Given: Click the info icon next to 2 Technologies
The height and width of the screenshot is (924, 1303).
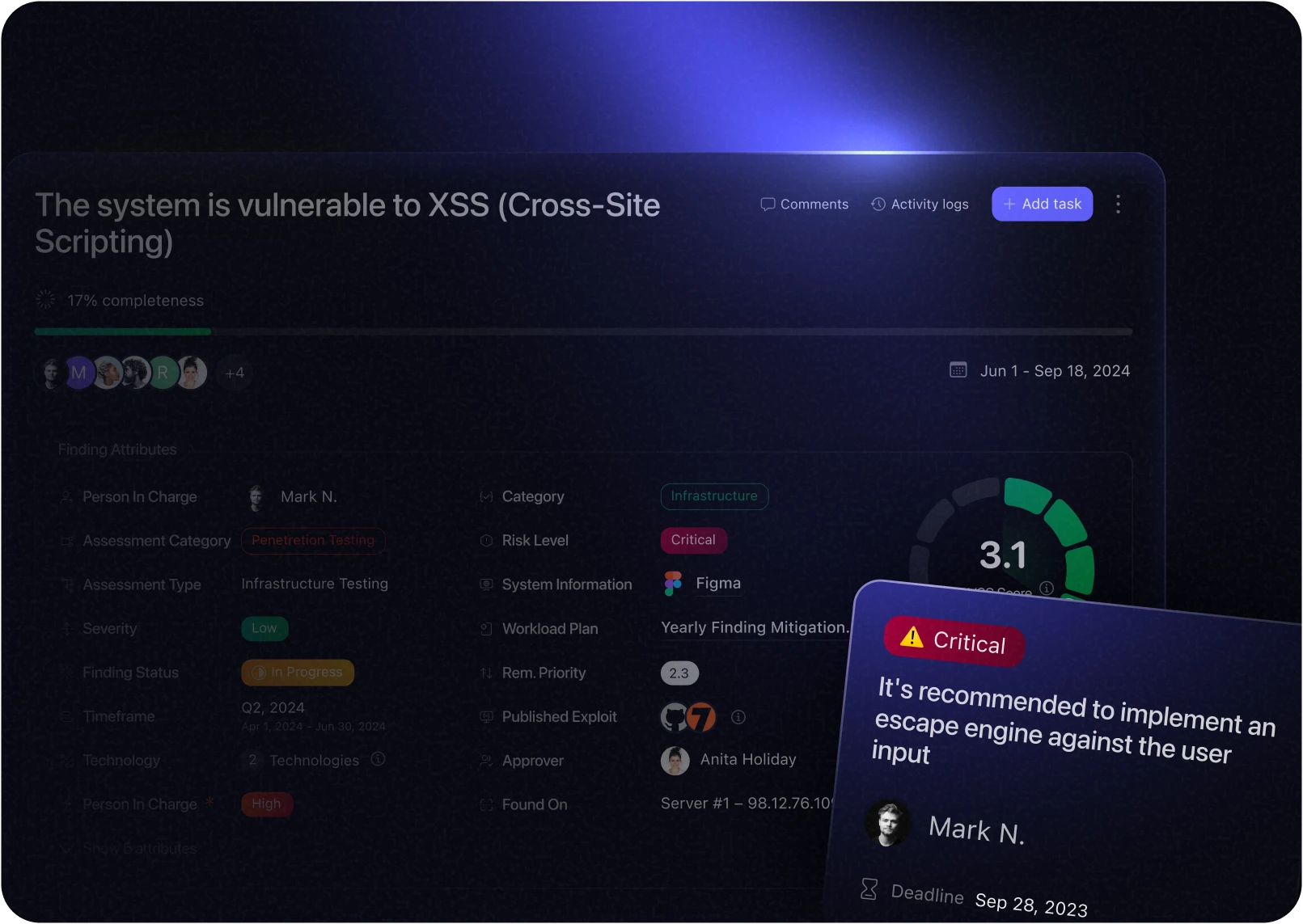Looking at the screenshot, I should pyautogui.click(x=378, y=759).
